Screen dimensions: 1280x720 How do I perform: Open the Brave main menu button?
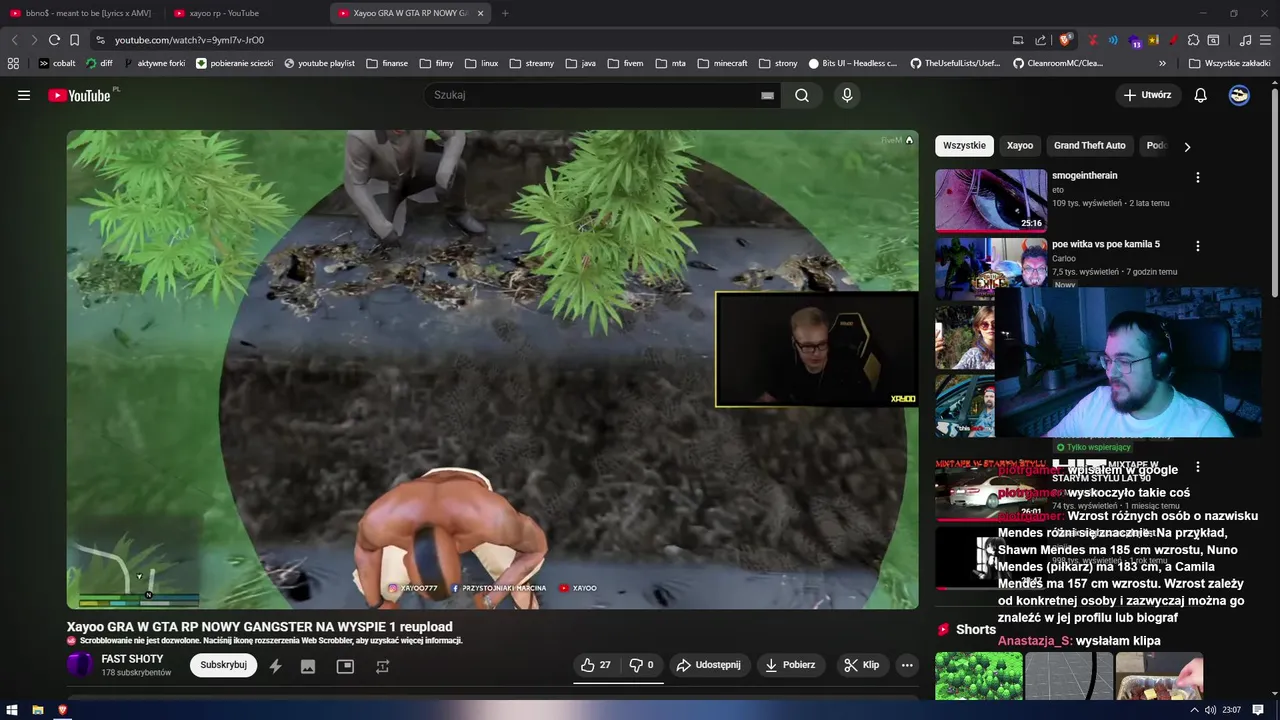[1265, 40]
